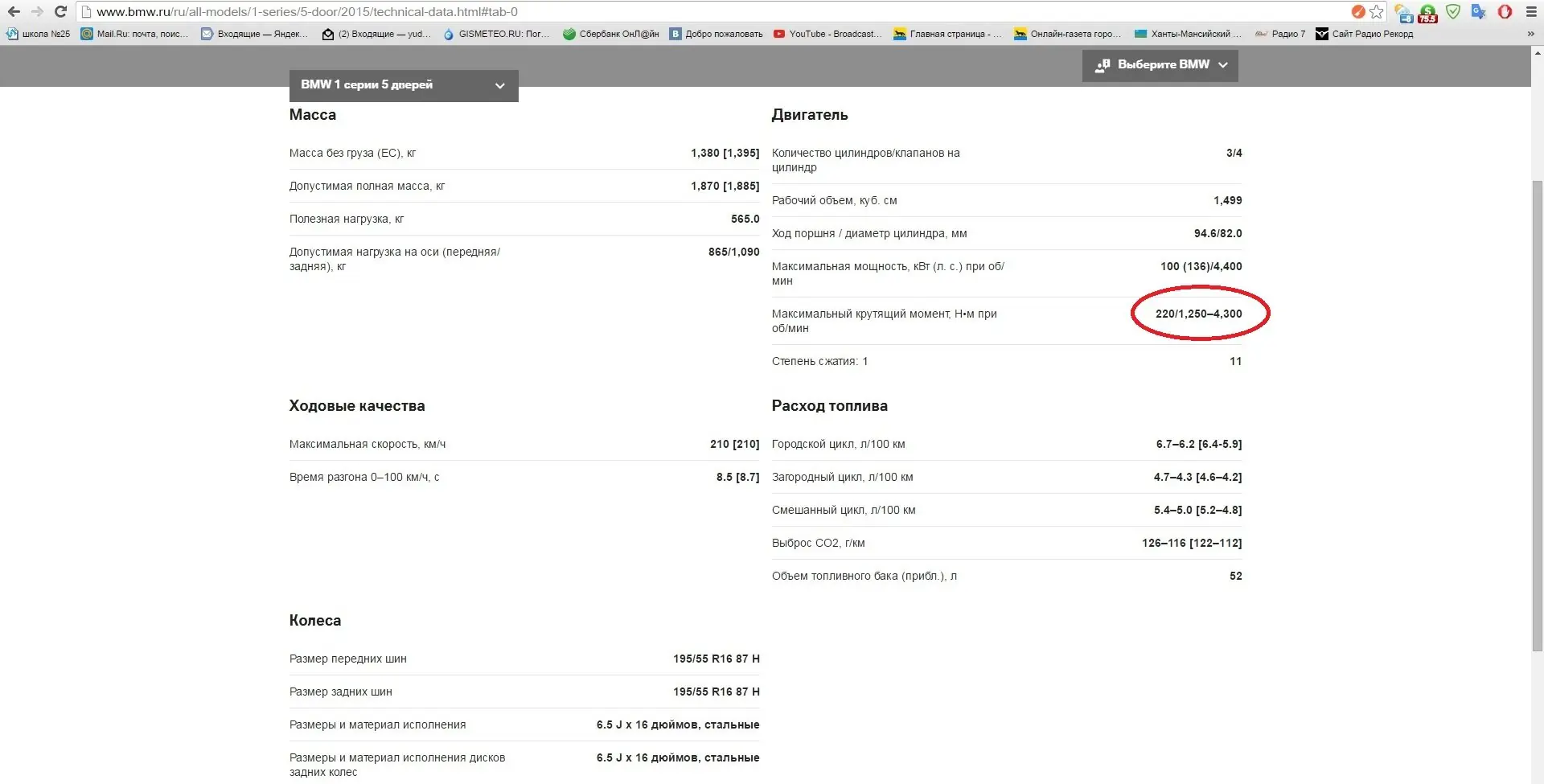Go forward with the forward arrow
Image resolution: width=1544 pixels, height=784 pixels.
37,11
